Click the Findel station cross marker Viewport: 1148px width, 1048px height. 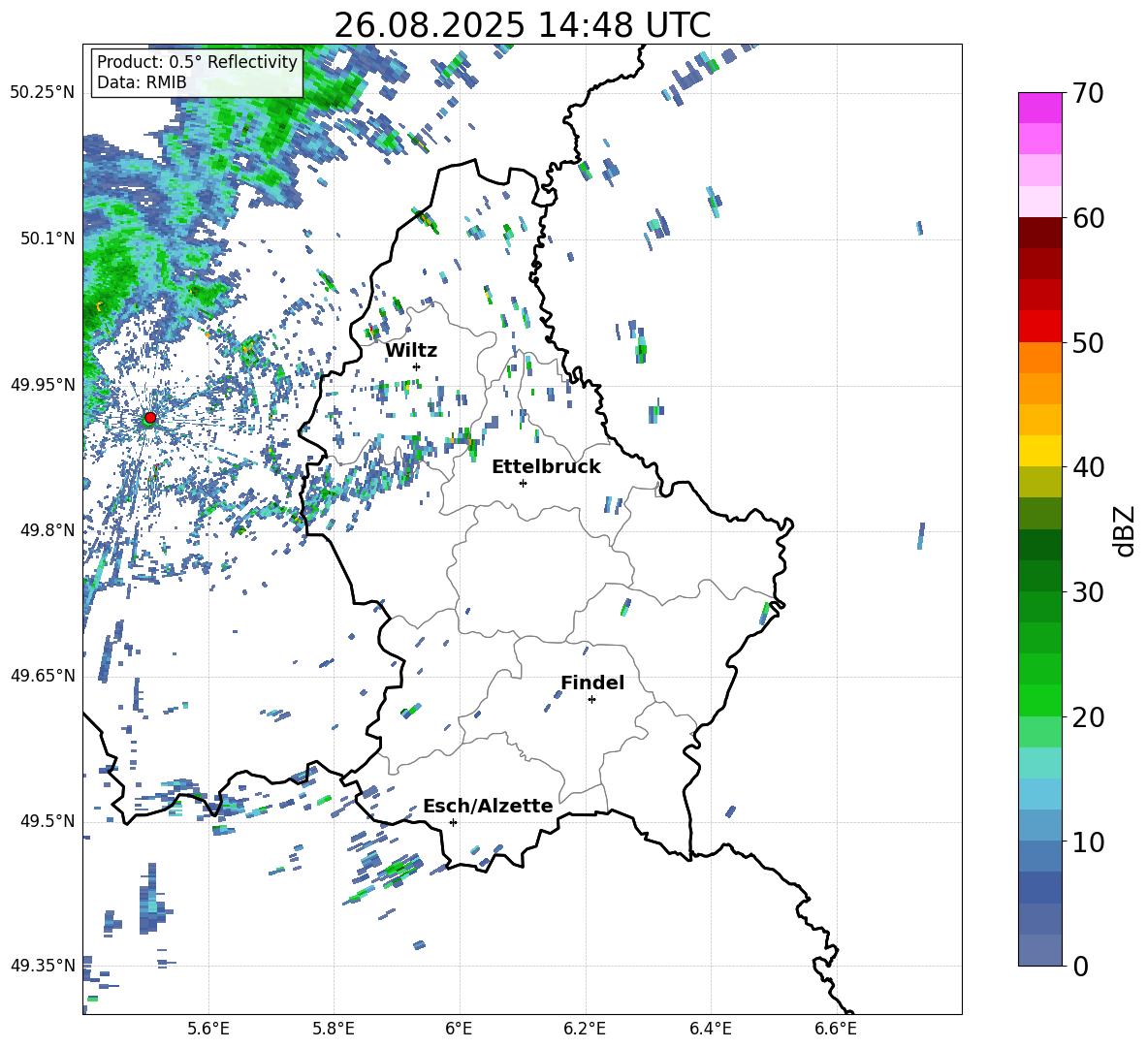[591, 700]
